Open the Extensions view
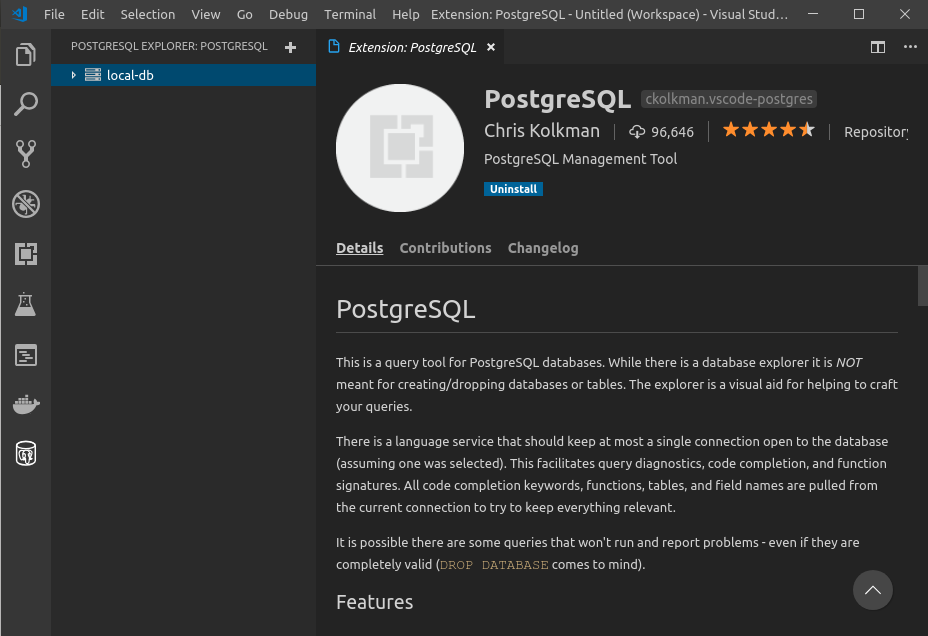Viewport: 928px width, 636px height. (25, 254)
